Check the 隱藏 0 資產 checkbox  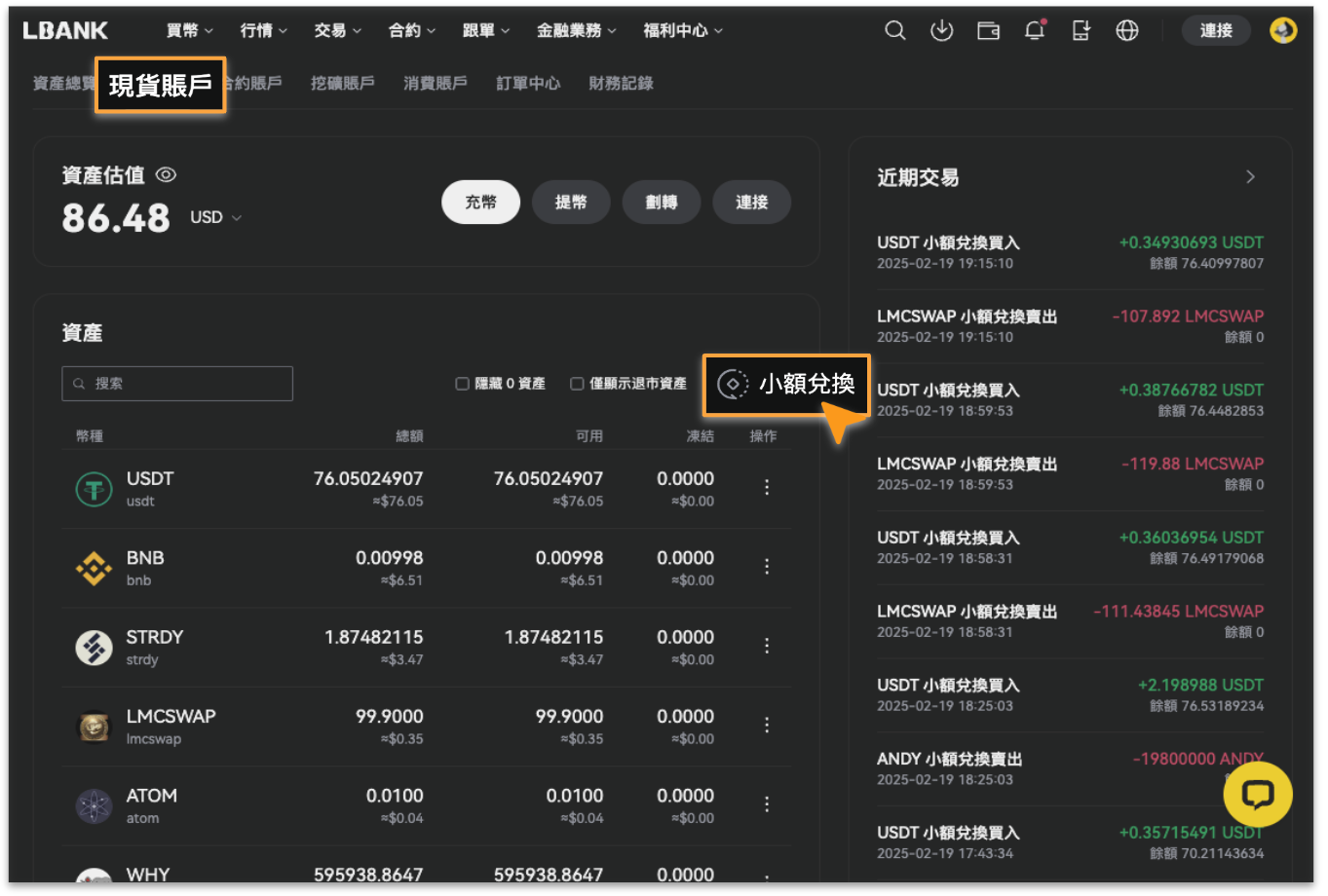(463, 384)
